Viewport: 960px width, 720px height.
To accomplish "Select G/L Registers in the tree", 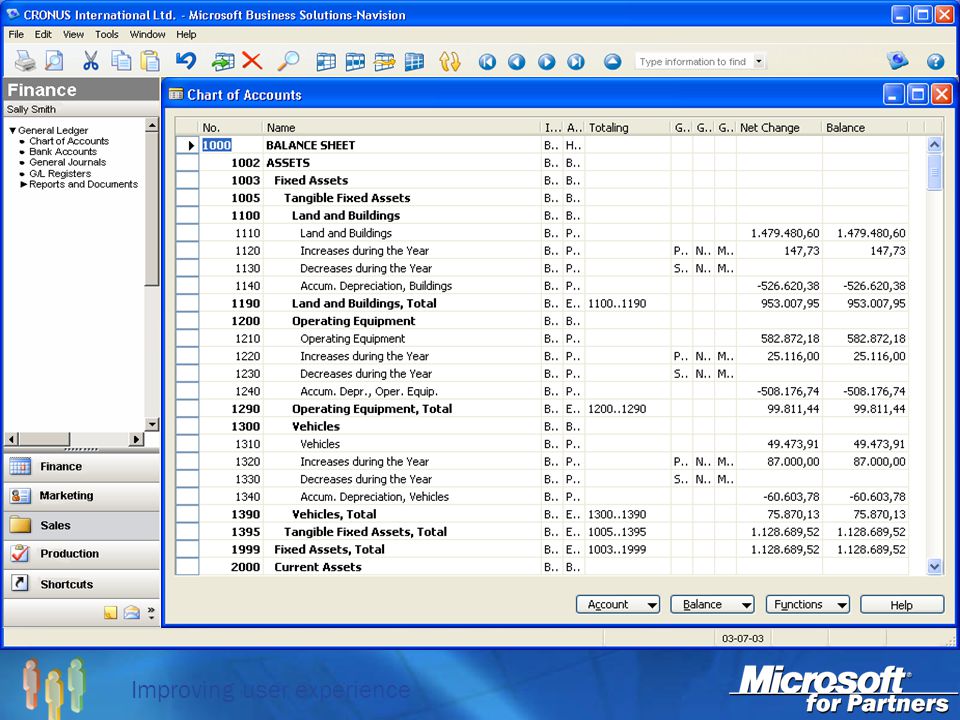I will point(60,173).
